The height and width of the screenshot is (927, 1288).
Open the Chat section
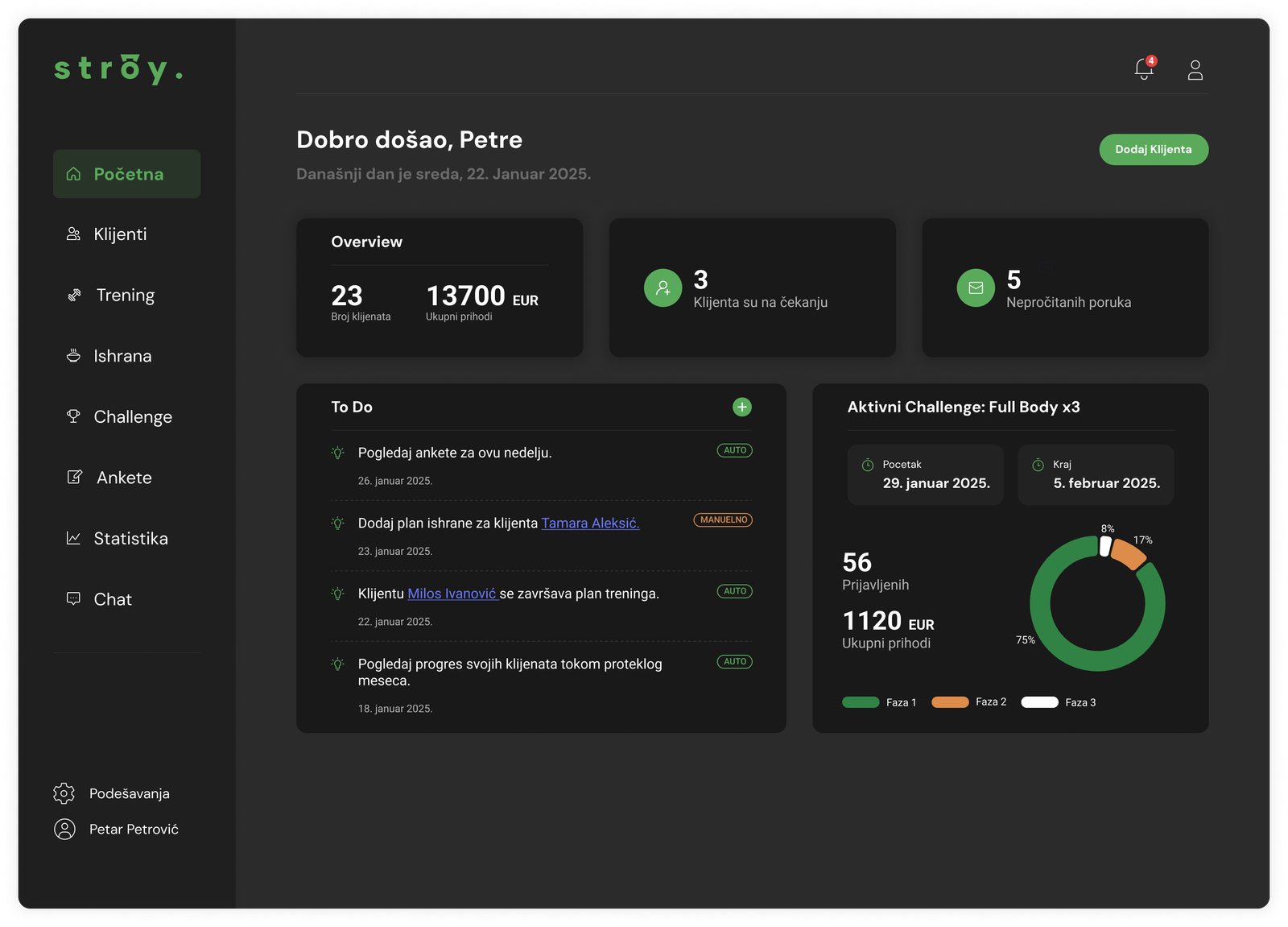coord(112,599)
